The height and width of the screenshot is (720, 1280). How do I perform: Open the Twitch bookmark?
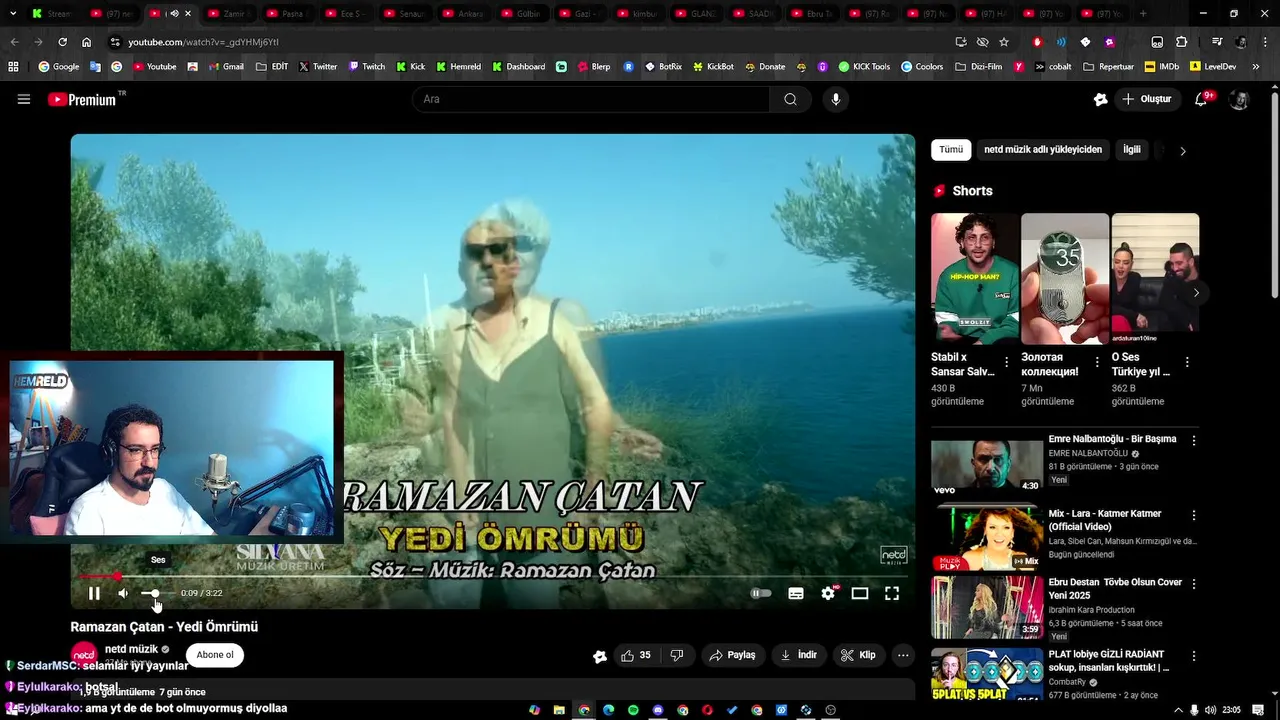tap(366, 67)
